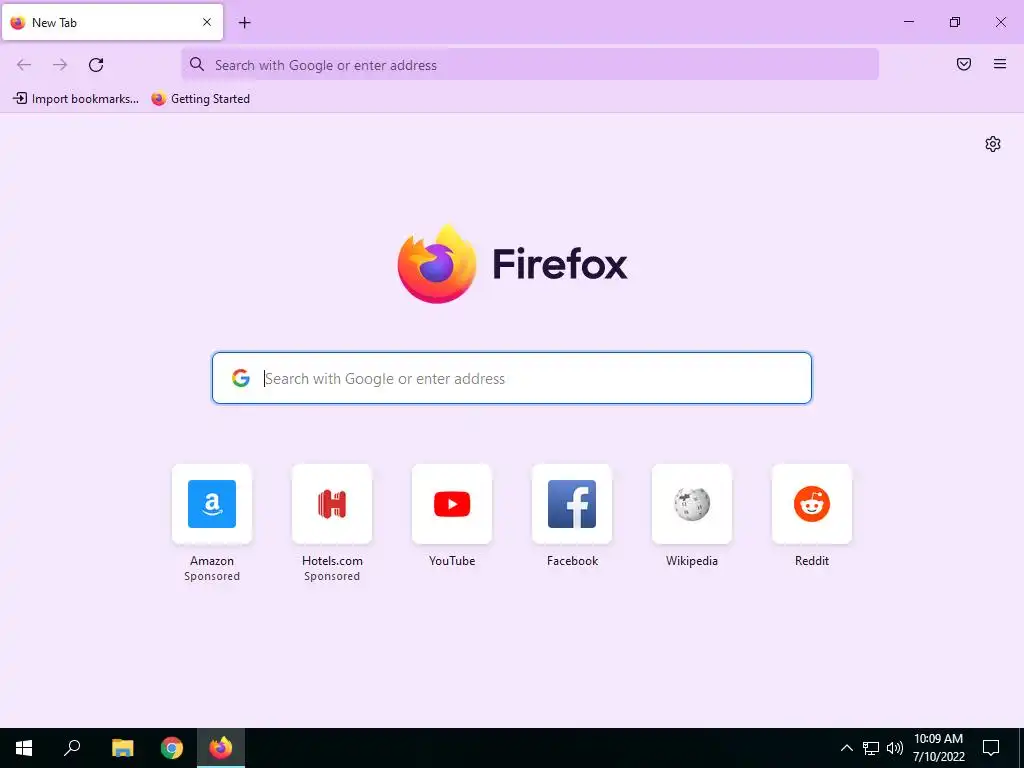This screenshot has width=1024, height=768.
Task: Minimize the Firefox window
Action: (908, 22)
